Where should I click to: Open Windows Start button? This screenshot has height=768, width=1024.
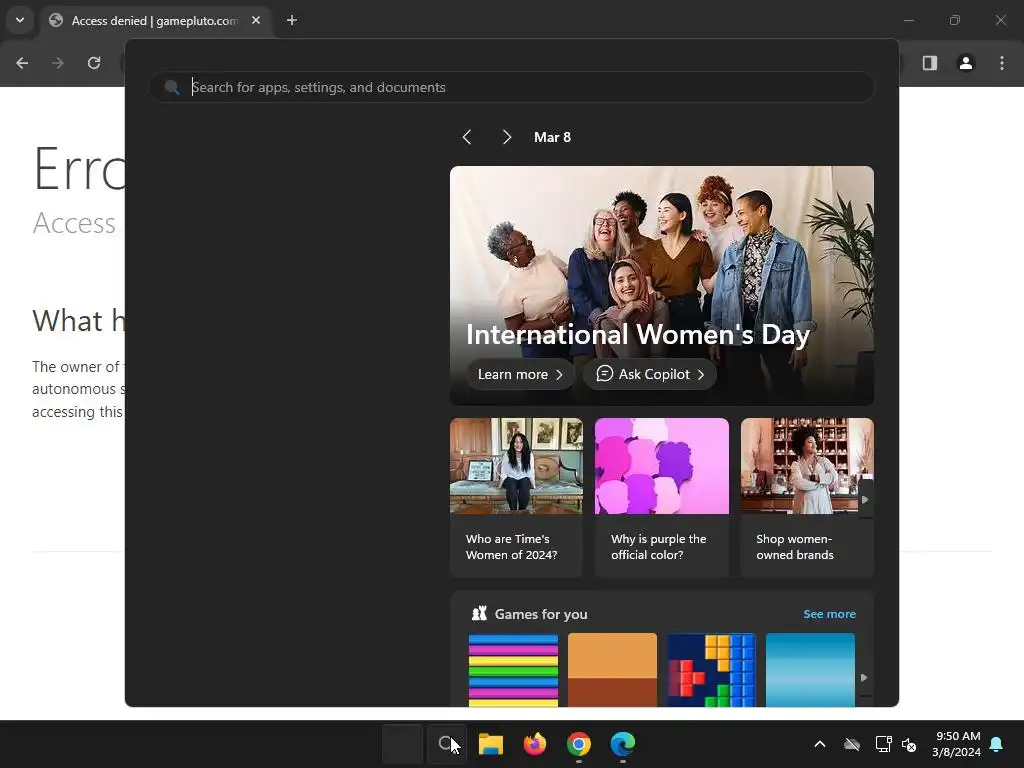point(402,744)
